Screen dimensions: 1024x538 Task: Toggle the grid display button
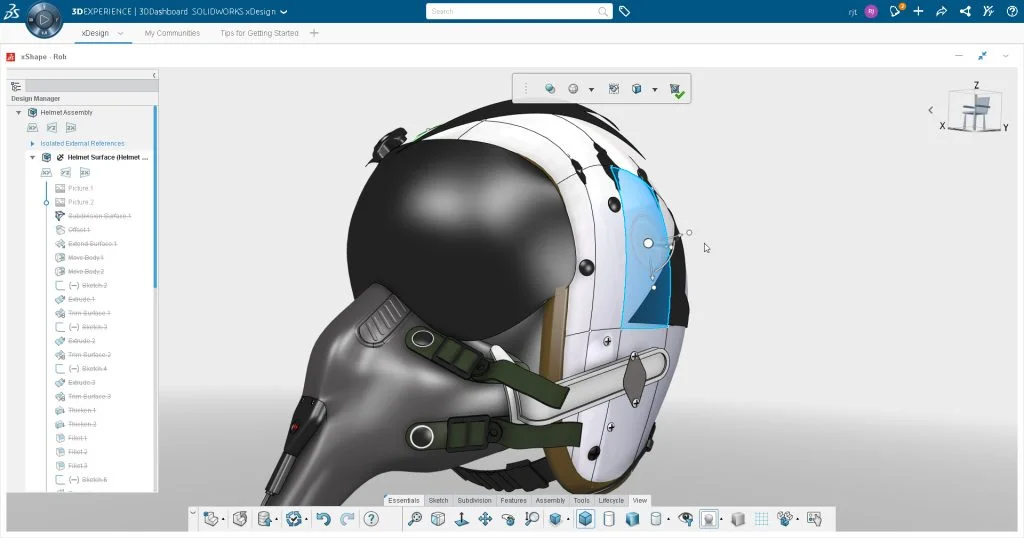[x=761, y=519]
